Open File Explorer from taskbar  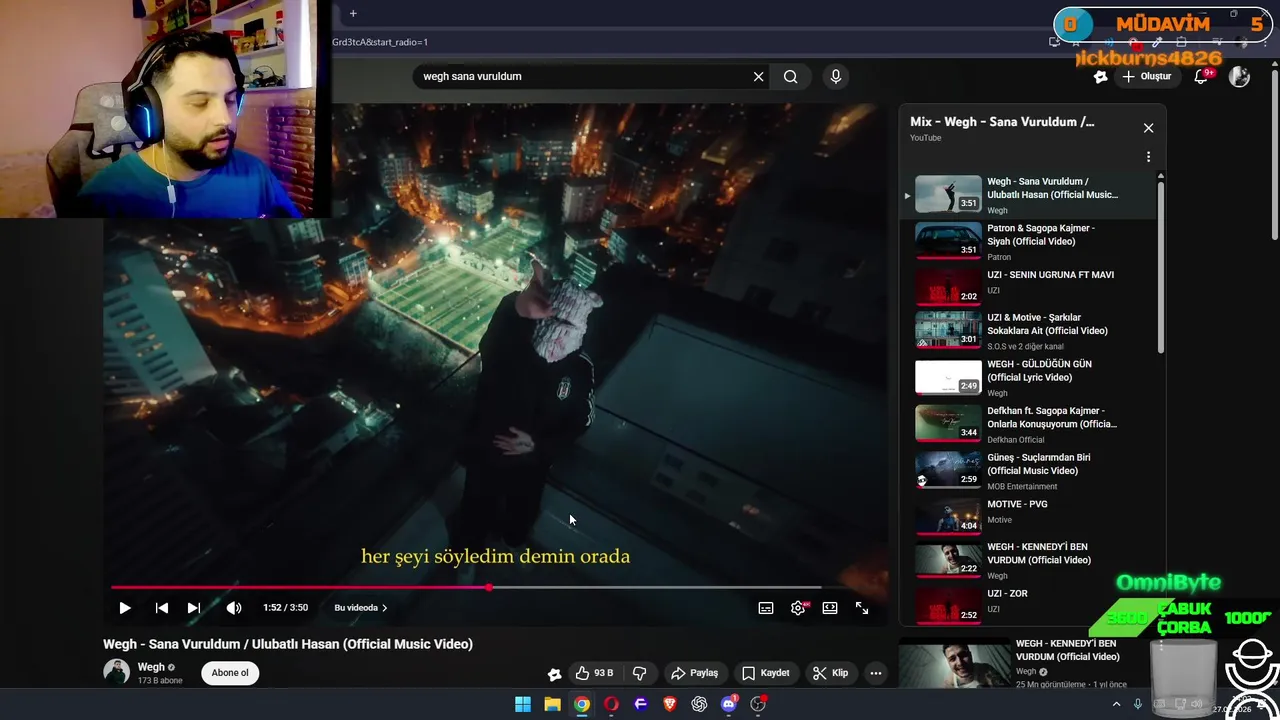pyautogui.click(x=552, y=704)
